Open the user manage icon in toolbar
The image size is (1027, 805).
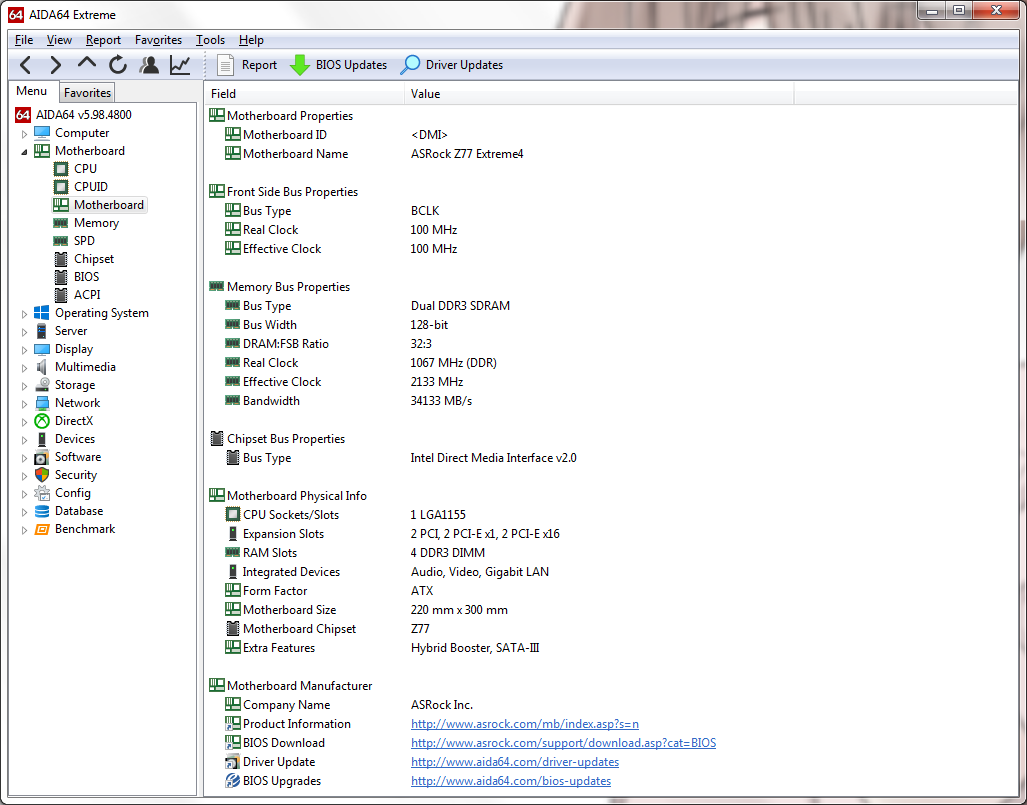coord(149,65)
